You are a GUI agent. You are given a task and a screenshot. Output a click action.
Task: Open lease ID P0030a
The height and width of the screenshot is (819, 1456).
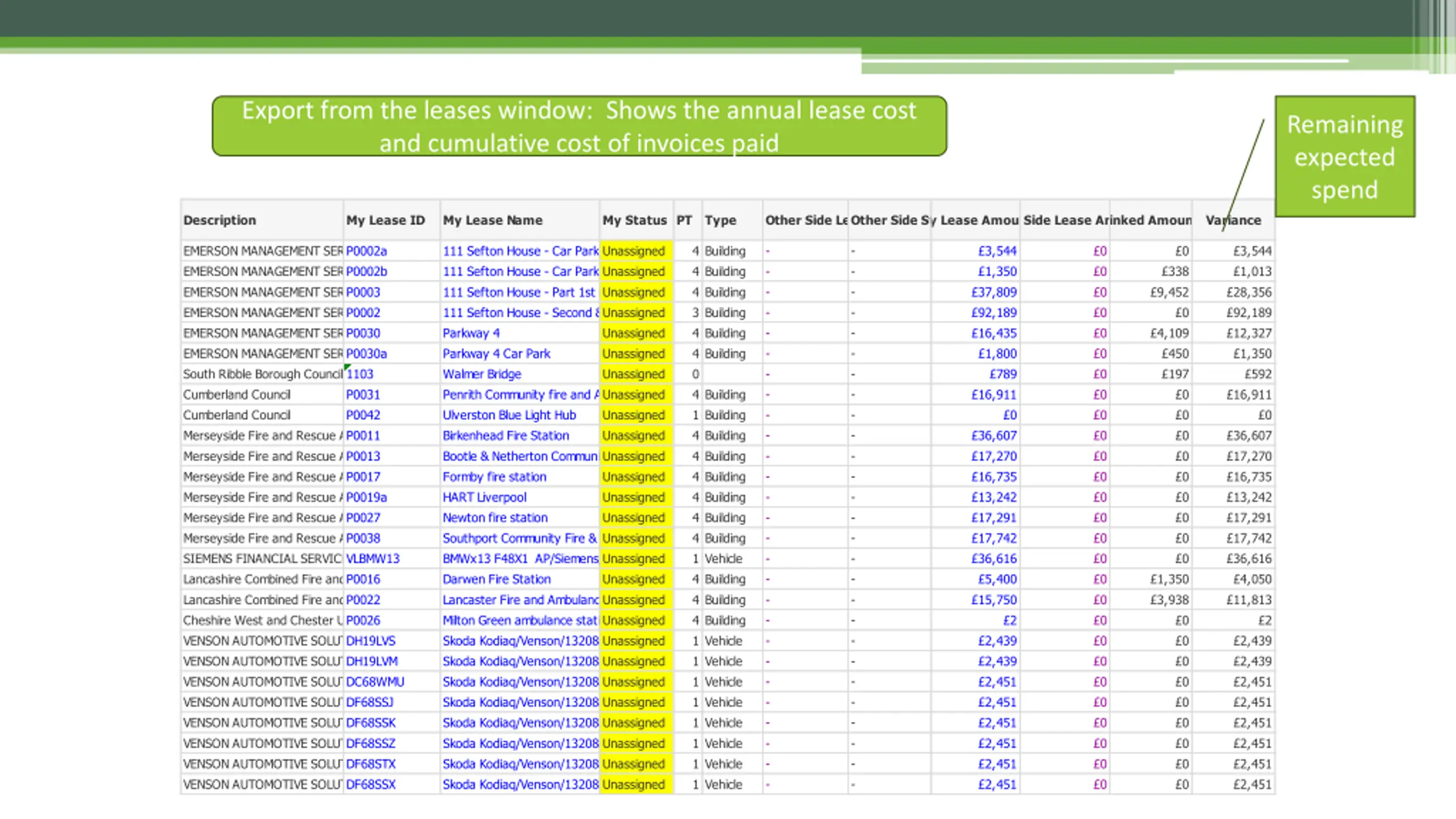point(366,353)
